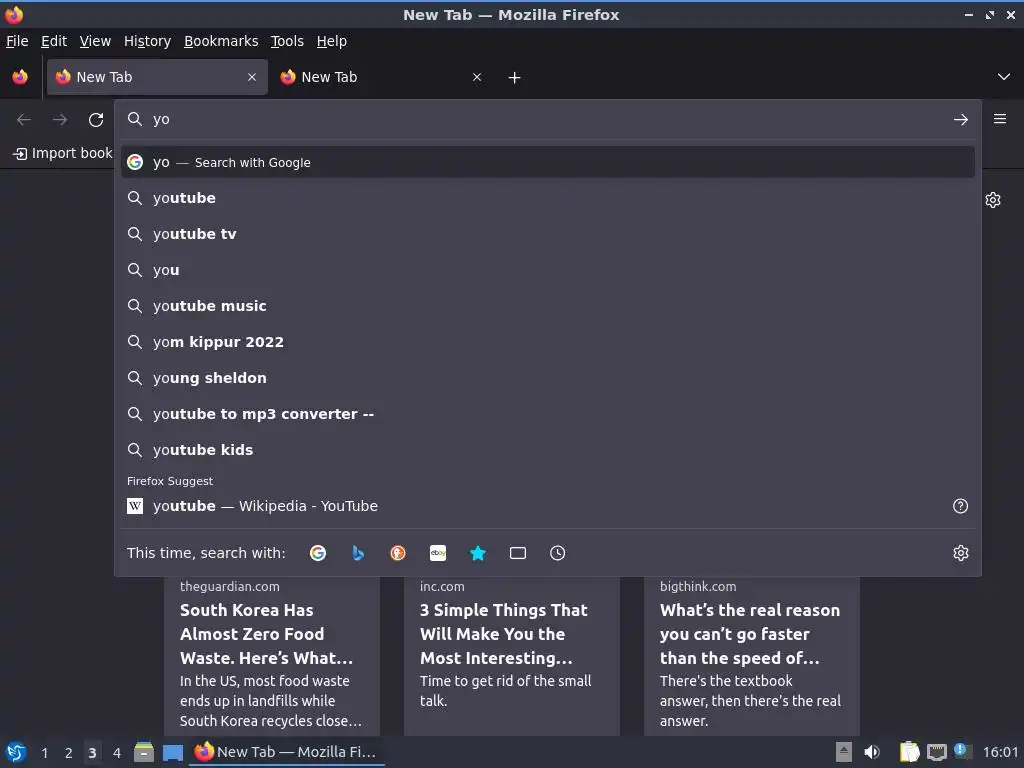This screenshot has width=1024, height=768.
Task: Open the Edit menu
Action: (54, 41)
